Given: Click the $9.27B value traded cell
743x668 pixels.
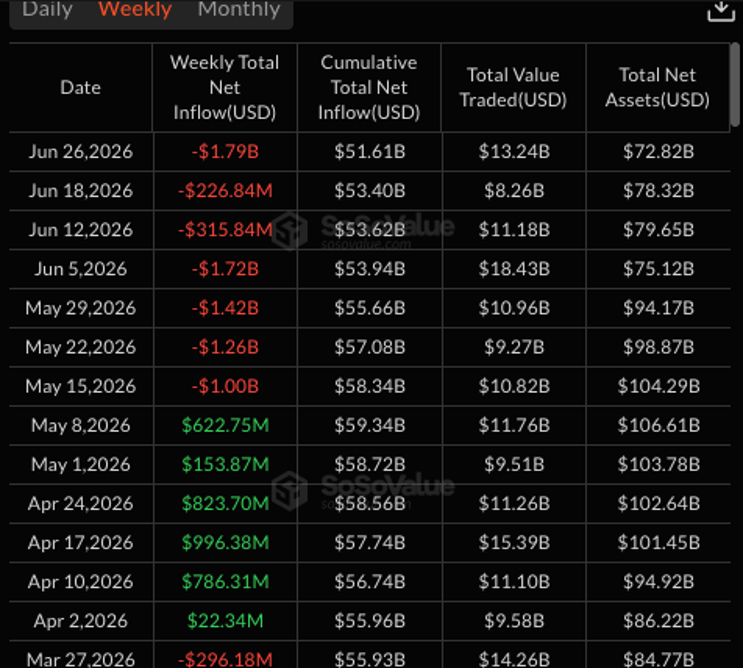Looking at the screenshot, I should coord(514,347).
